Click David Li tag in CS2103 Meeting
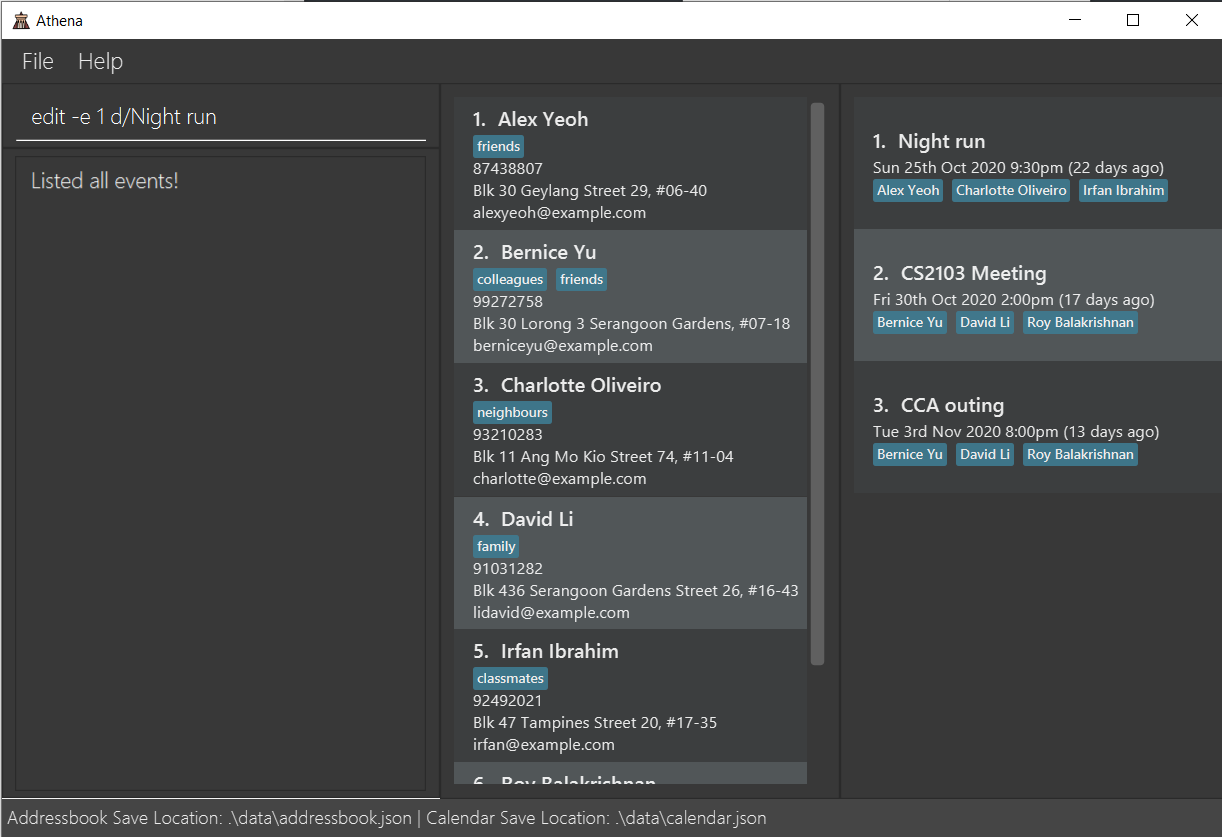This screenshot has width=1222, height=837. 985,322
